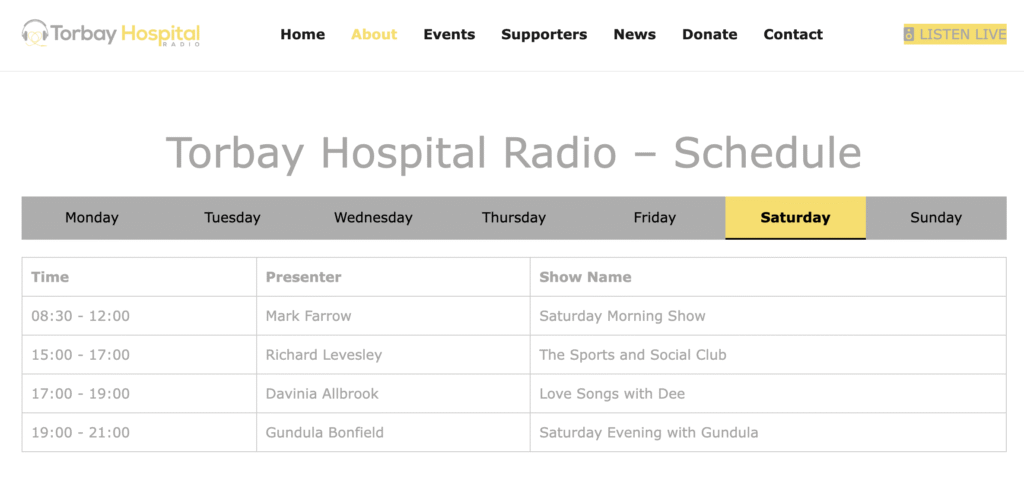Click the Torbay Hospital Radio logo text

[125, 35]
